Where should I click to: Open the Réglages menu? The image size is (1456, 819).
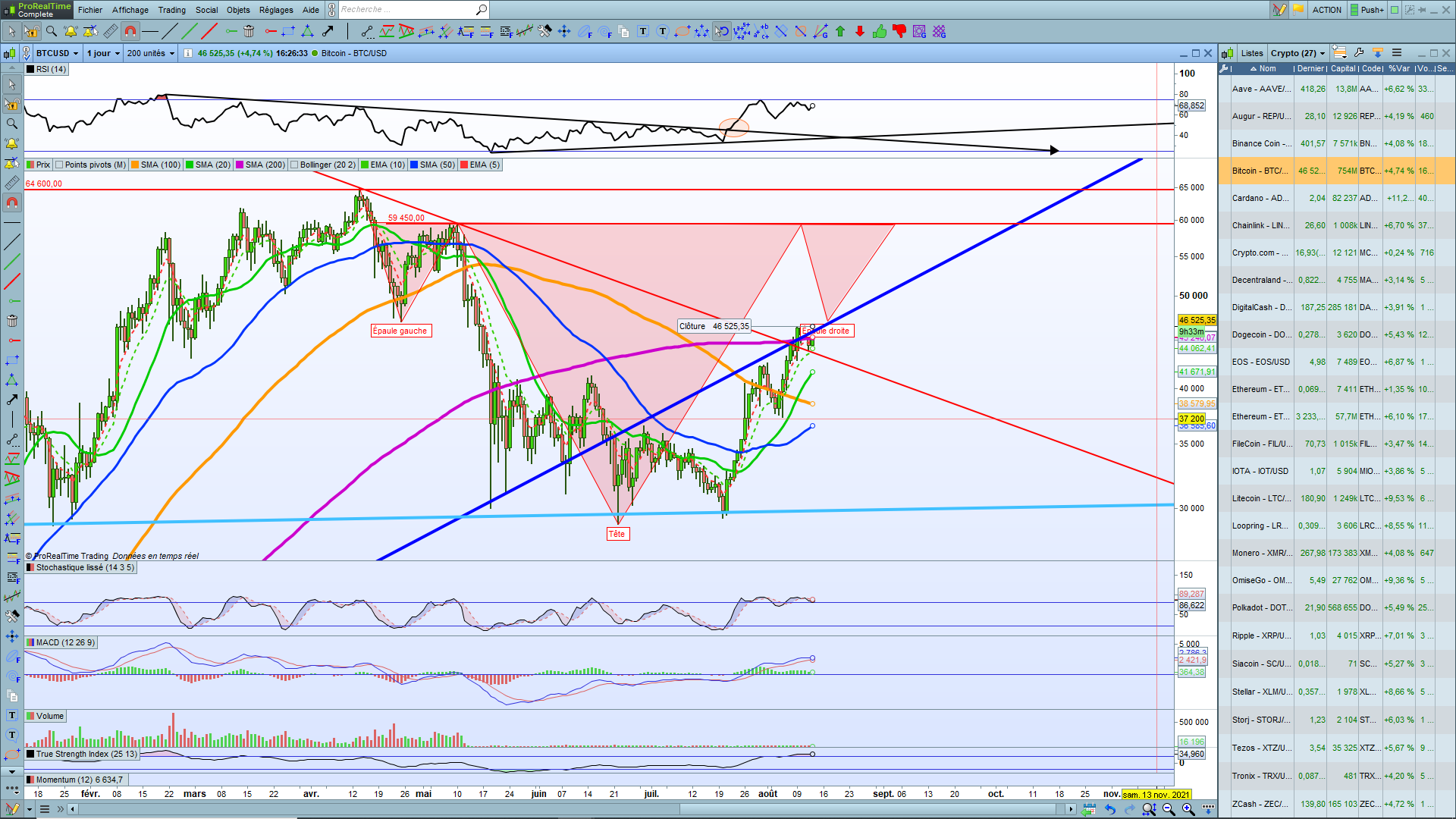(x=276, y=10)
